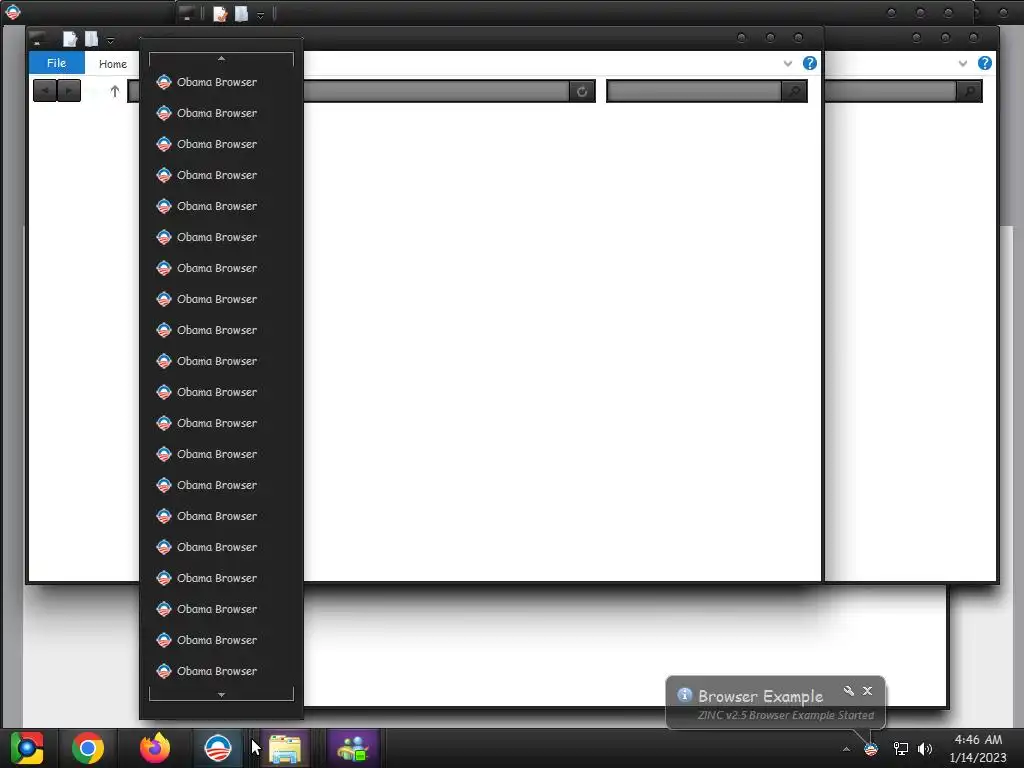
Task: Open the network status tray icon
Action: 901,749
